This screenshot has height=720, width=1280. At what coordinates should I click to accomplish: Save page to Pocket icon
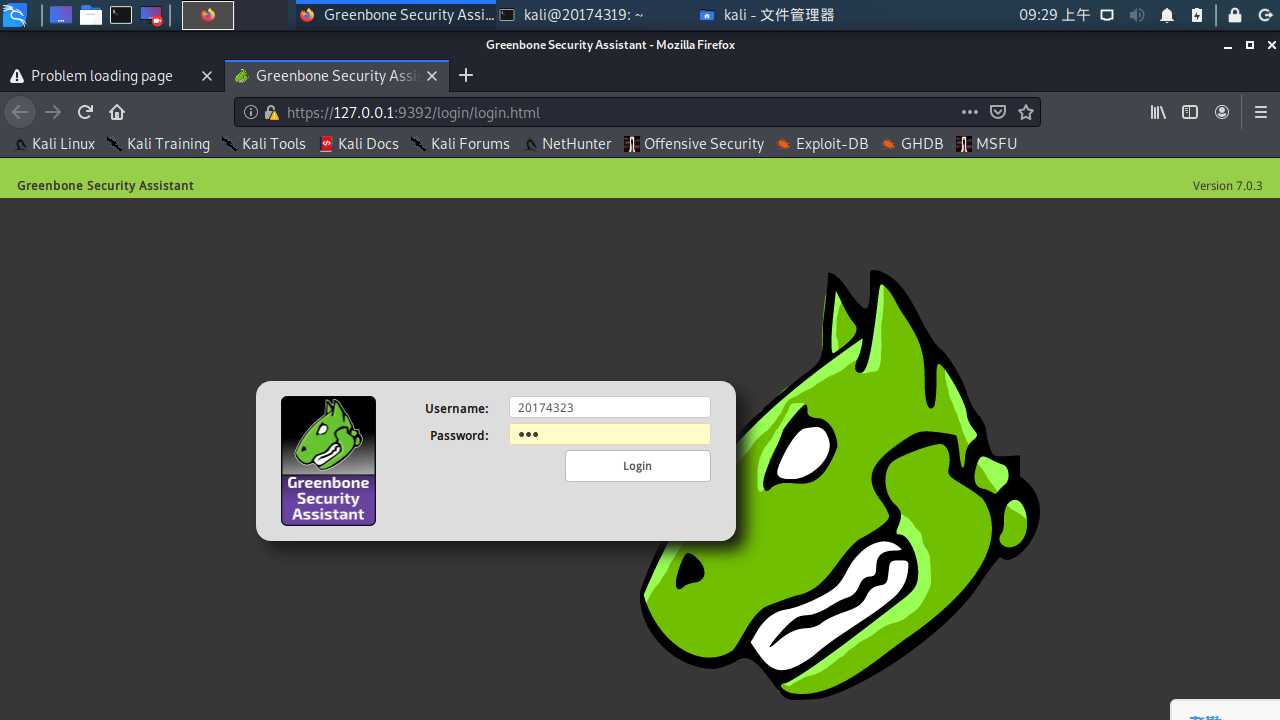(998, 112)
